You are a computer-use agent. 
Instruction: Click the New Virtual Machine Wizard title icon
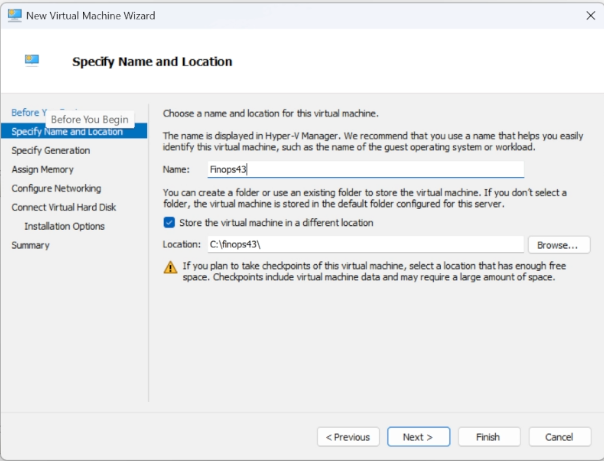click(15, 15)
